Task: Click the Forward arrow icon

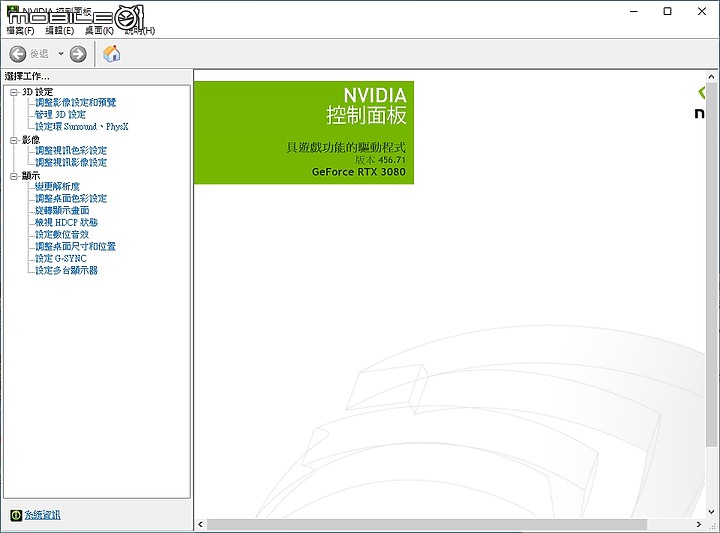Action: (x=78, y=54)
